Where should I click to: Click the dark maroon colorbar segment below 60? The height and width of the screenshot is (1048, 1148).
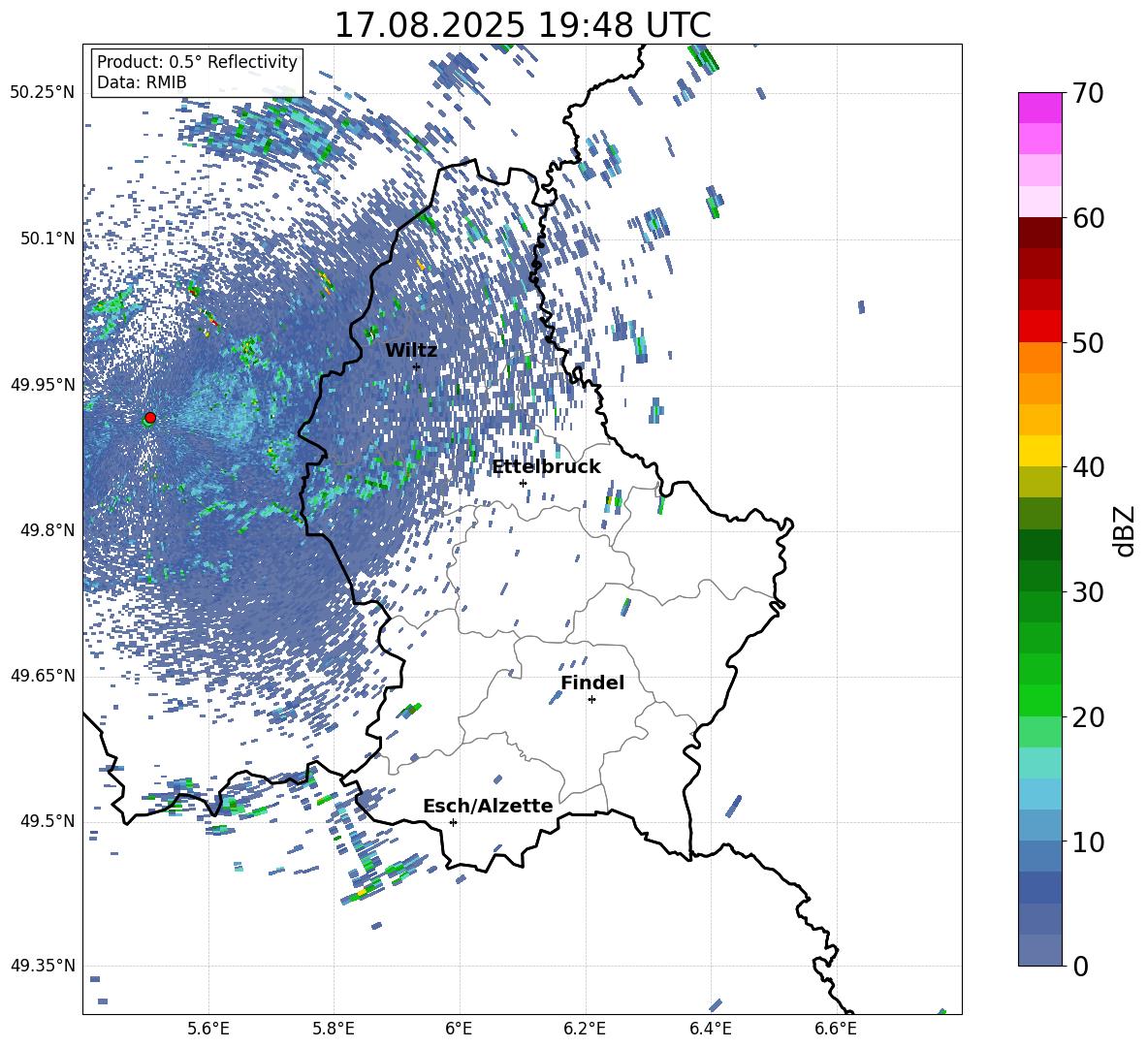click(x=1039, y=234)
